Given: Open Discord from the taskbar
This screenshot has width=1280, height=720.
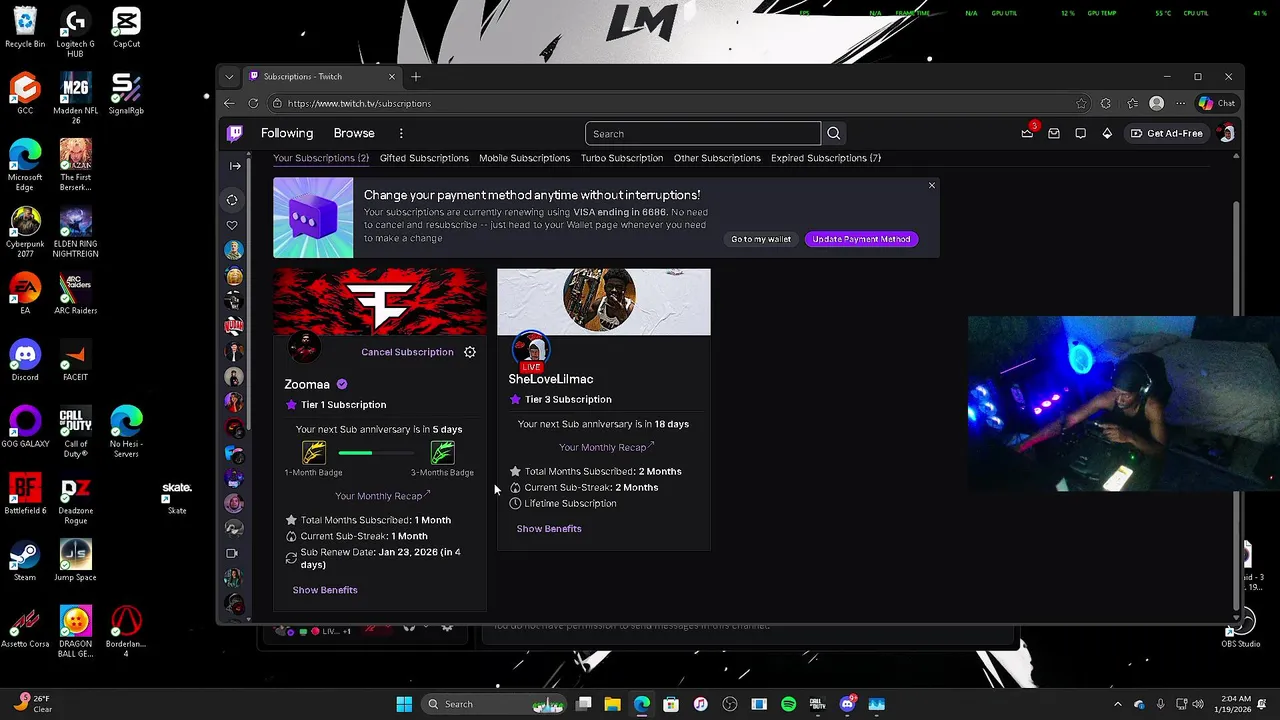Looking at the screenshot, I should coord(847,704).
